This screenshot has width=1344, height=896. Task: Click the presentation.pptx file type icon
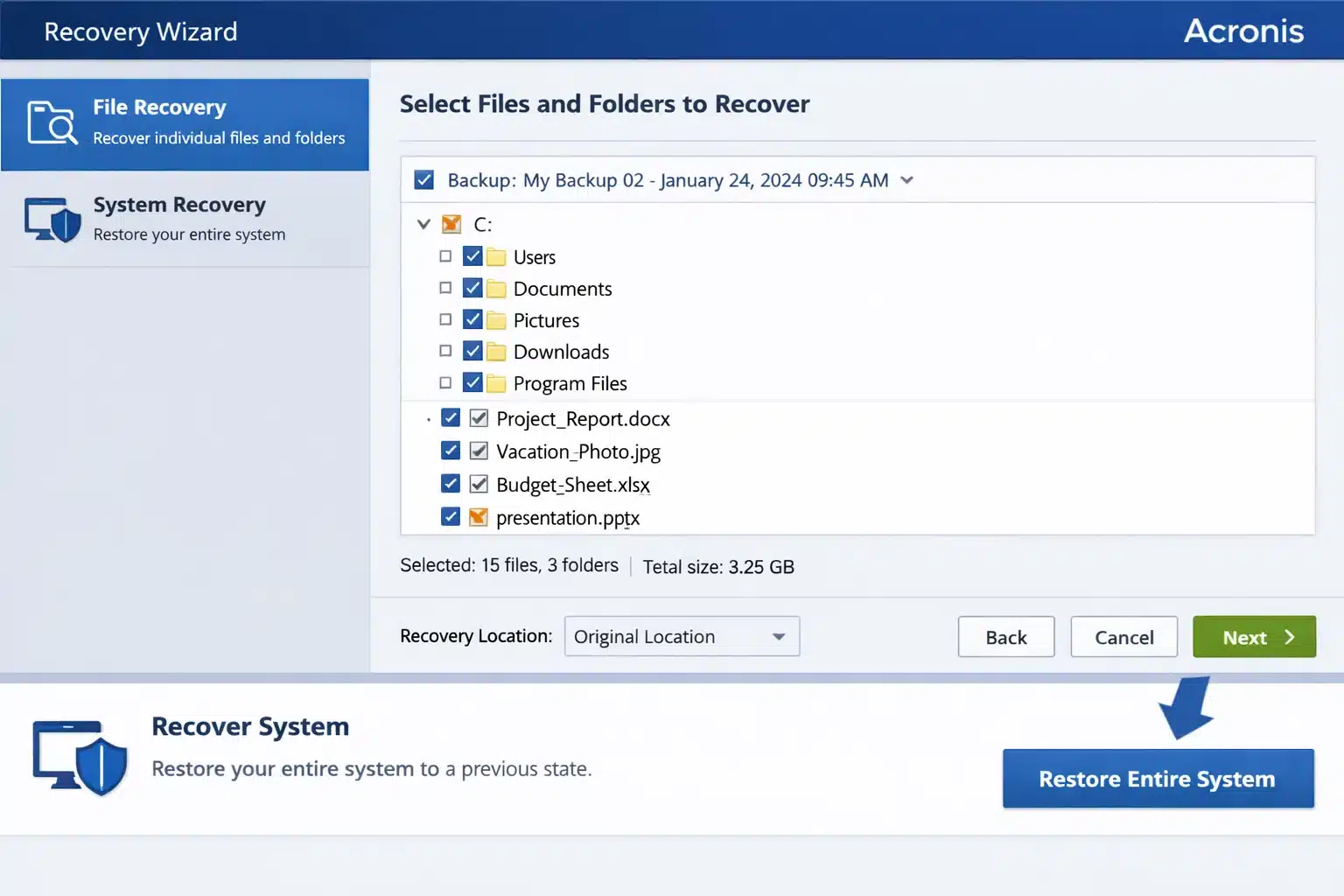click(478, 517)
